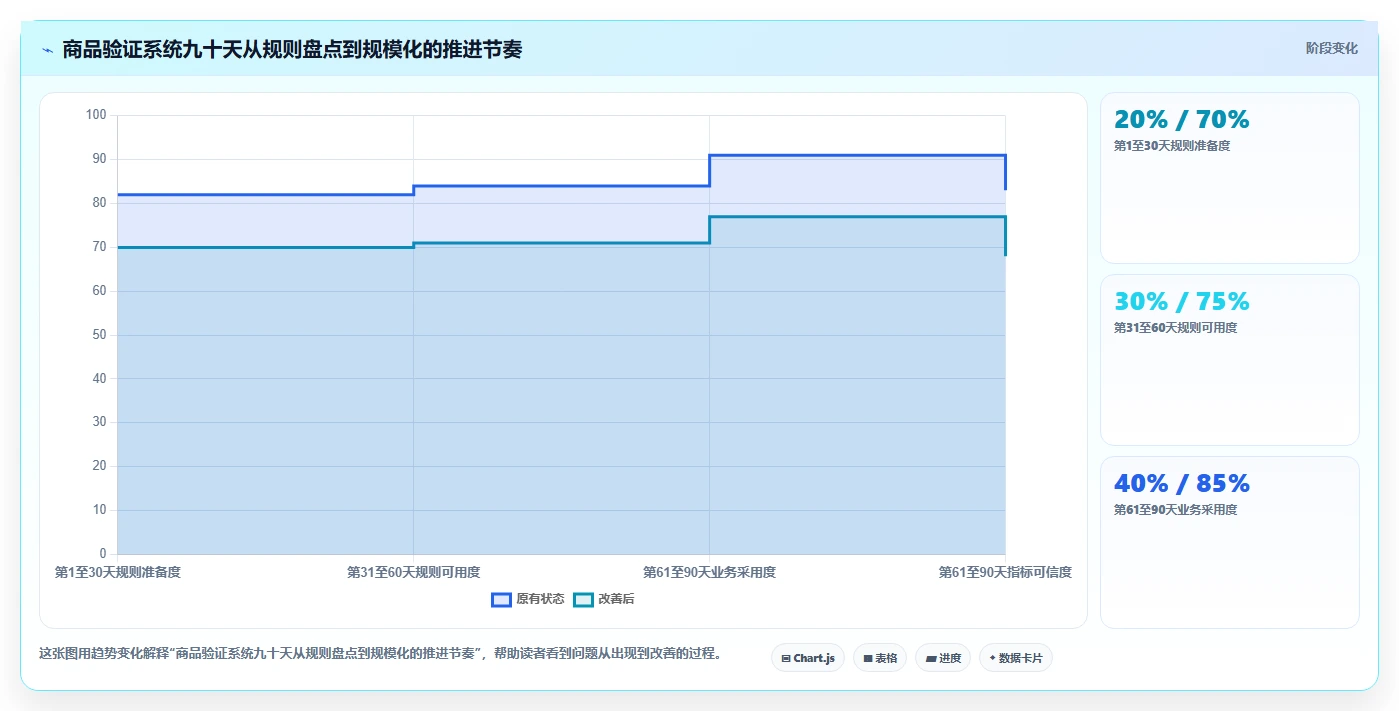The width and height of the screenshot is (1399, 711).
Task: Click the 第31至60天规则可用度 card caption
Action: [x=1175, y=328]
